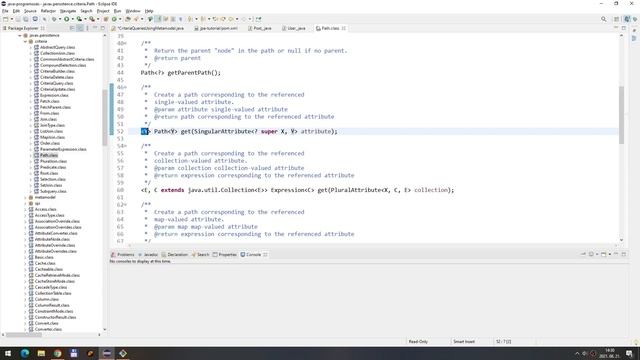This screenshot has height=360, width=640.
Task: Select Root.class in Package Explorer
Action: pyautogui.click(x=49, y=173)
